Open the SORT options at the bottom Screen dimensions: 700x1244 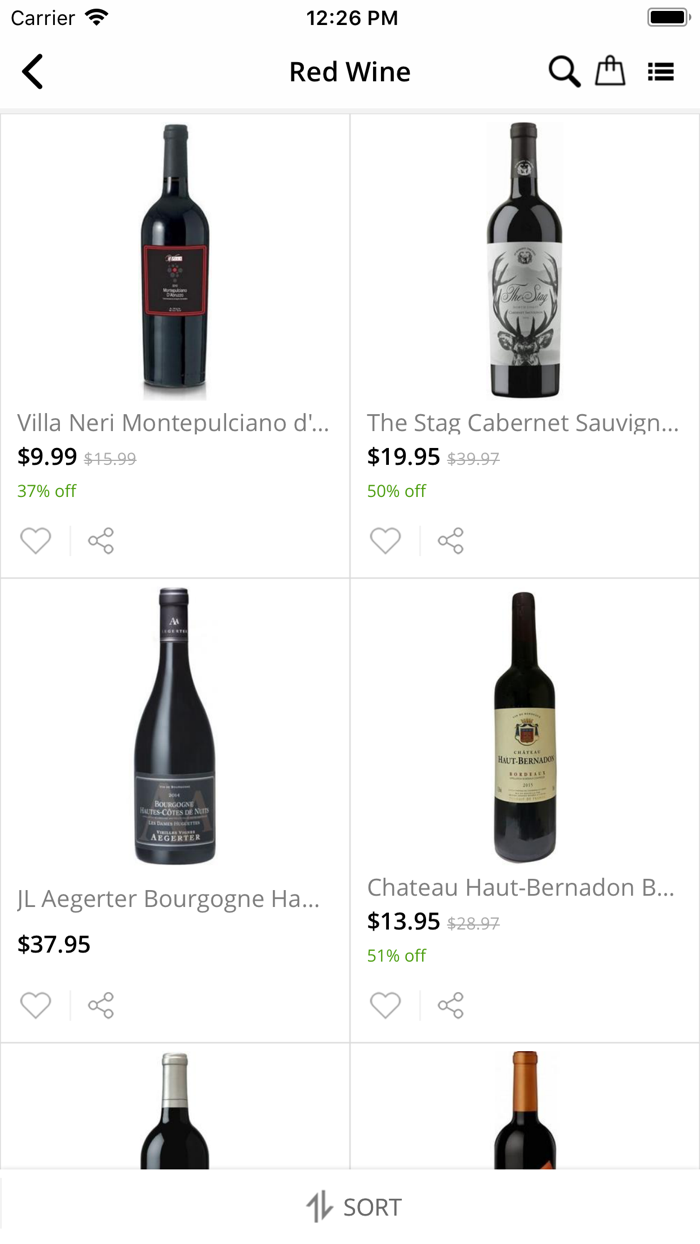click(350, 1206)
